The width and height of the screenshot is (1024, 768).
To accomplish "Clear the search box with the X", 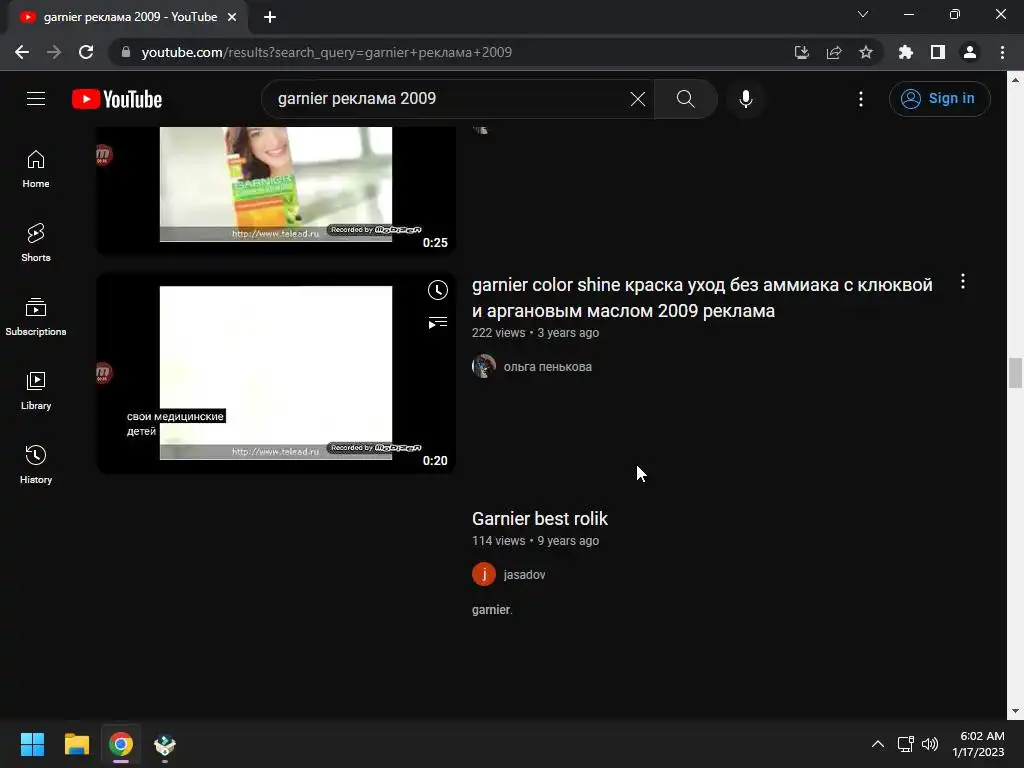I will 637,99.
